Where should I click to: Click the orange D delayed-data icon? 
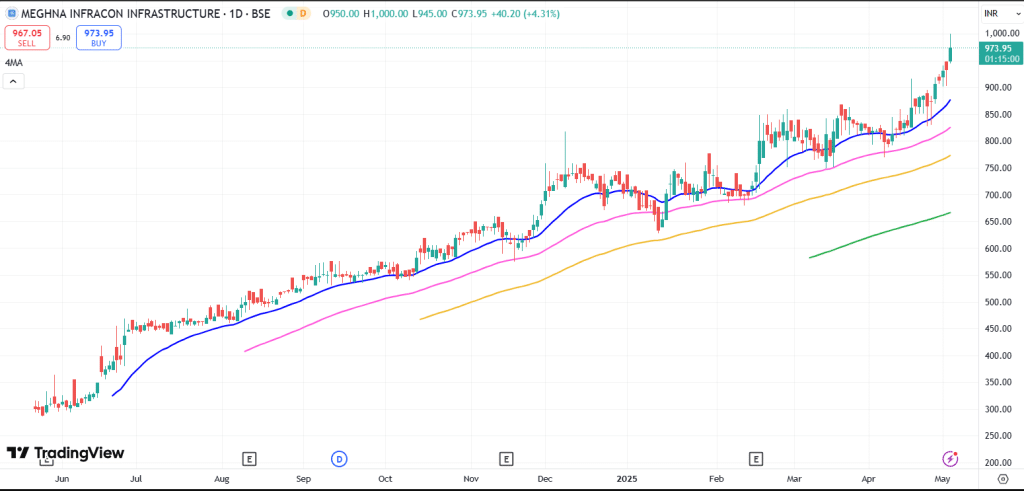[304, 14]
